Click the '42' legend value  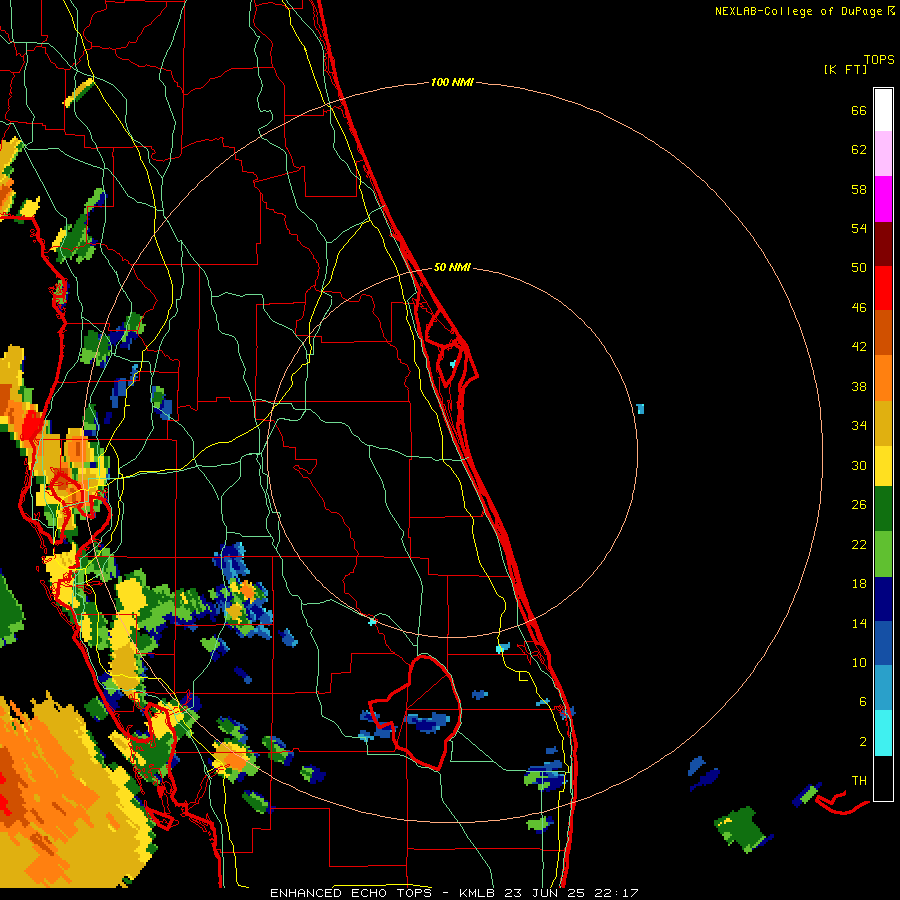859,347
